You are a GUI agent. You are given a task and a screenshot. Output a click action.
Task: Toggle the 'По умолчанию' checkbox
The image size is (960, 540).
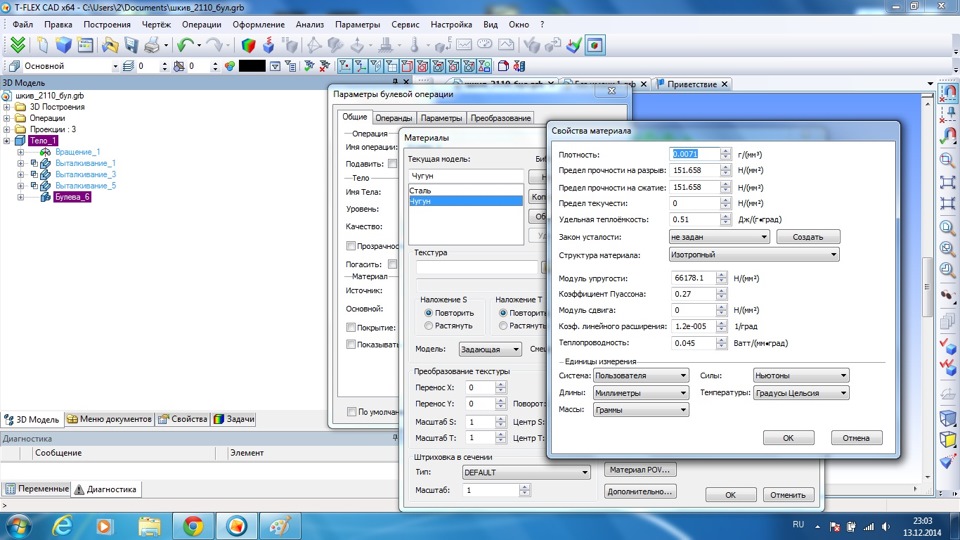click(350, 411)
